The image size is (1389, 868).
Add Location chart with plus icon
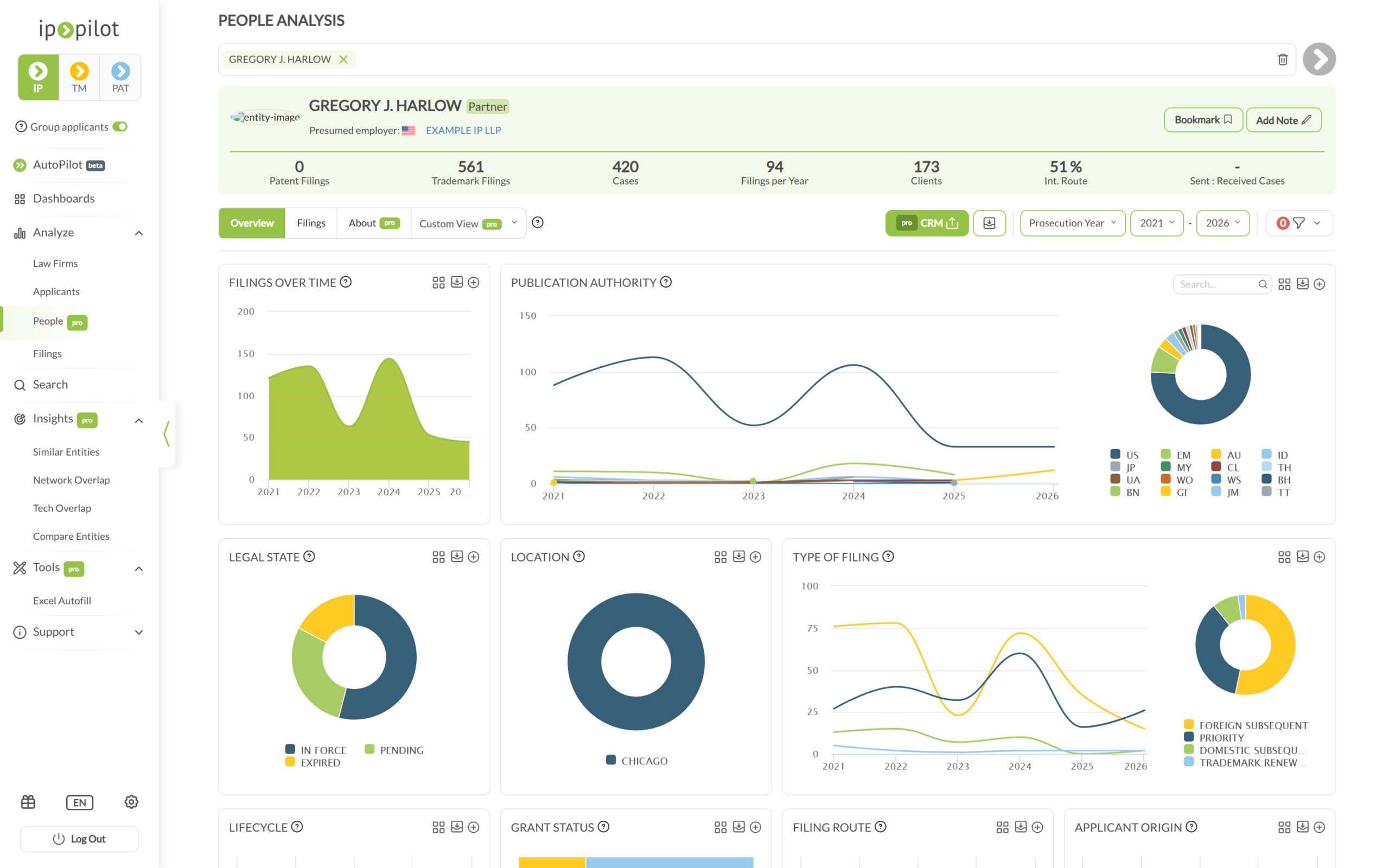point(755,557)
